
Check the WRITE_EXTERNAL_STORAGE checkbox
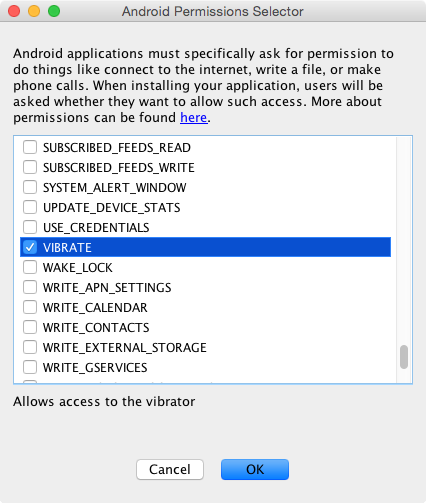click(x=30, y=347)
